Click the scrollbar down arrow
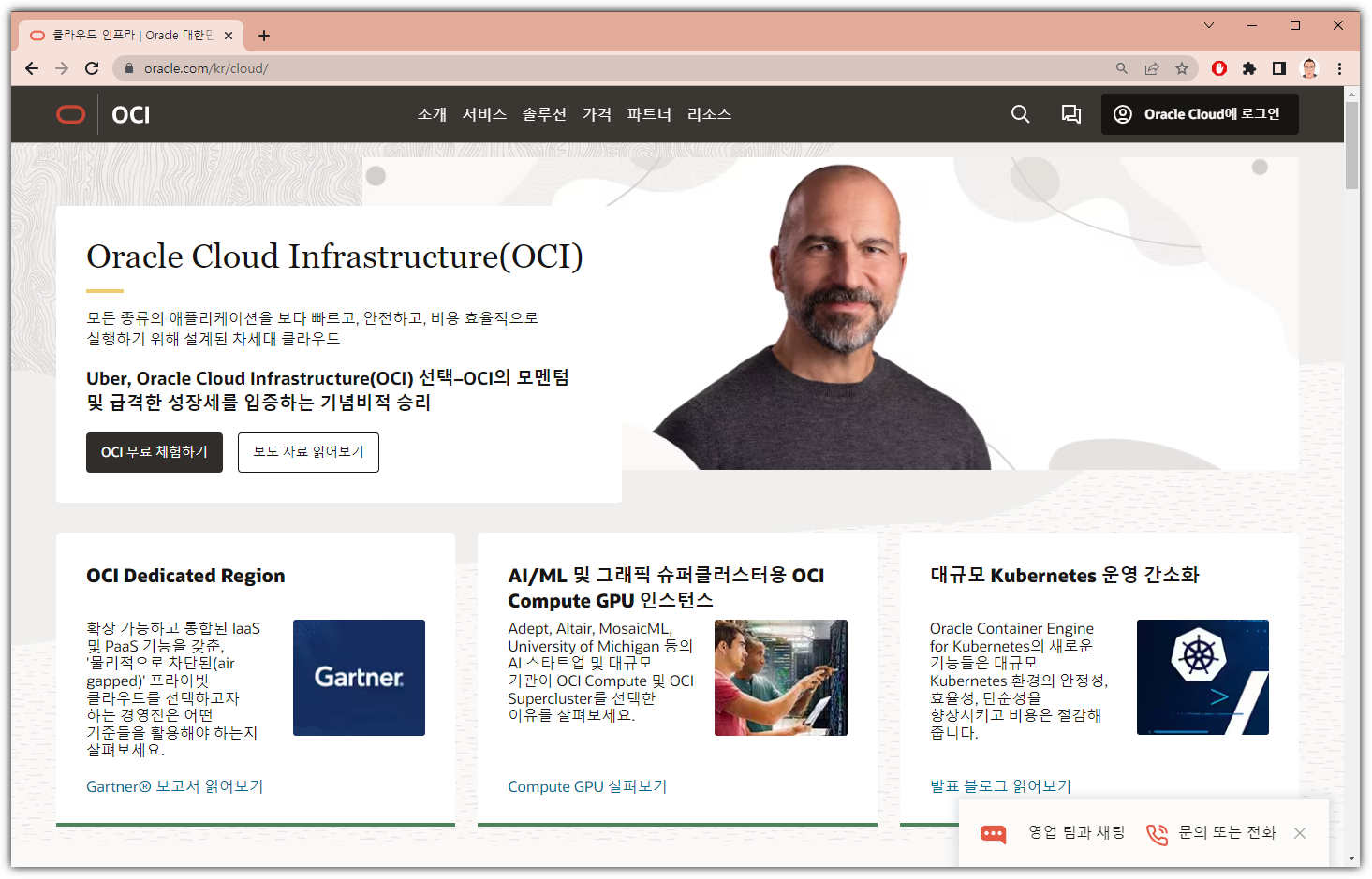The height and width of the screenshot is (879, 1372). [x=1351, y=858]
